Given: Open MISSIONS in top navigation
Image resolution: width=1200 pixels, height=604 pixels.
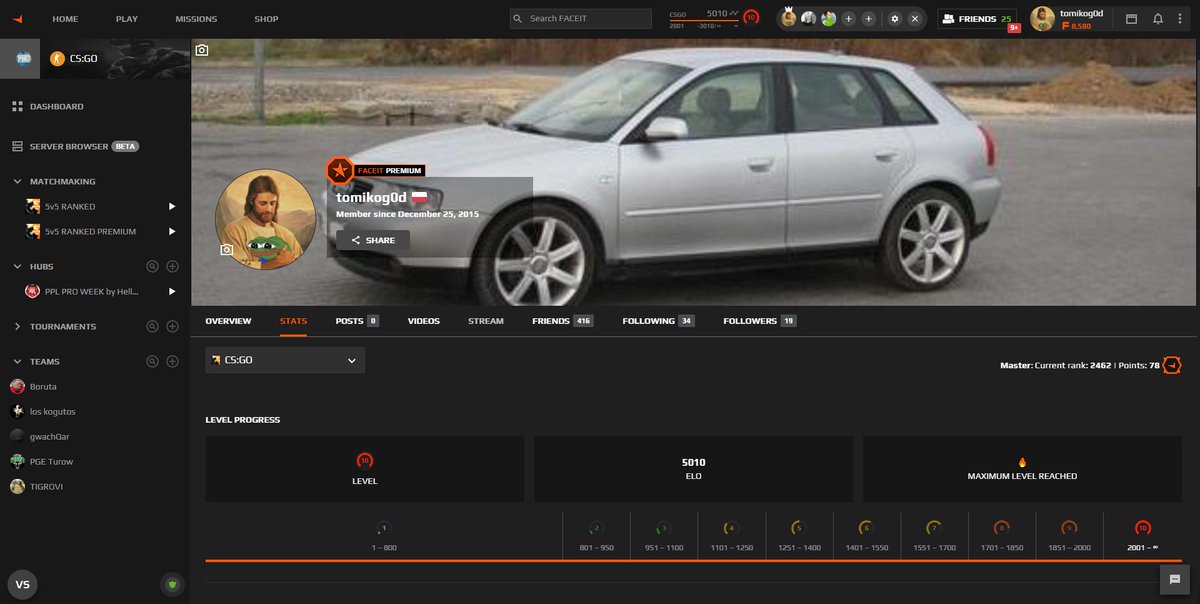Looking at the screenshot, I should point(196,19).
